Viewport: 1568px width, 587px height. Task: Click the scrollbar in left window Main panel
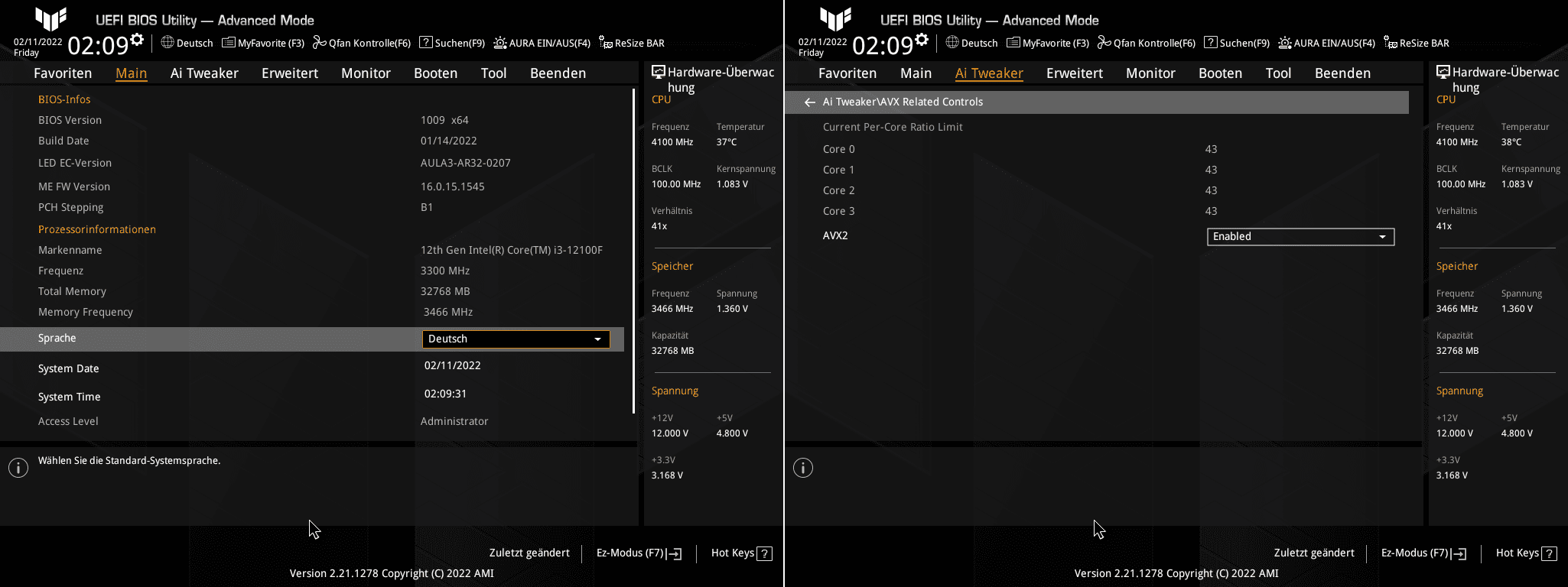coord(633,251)
